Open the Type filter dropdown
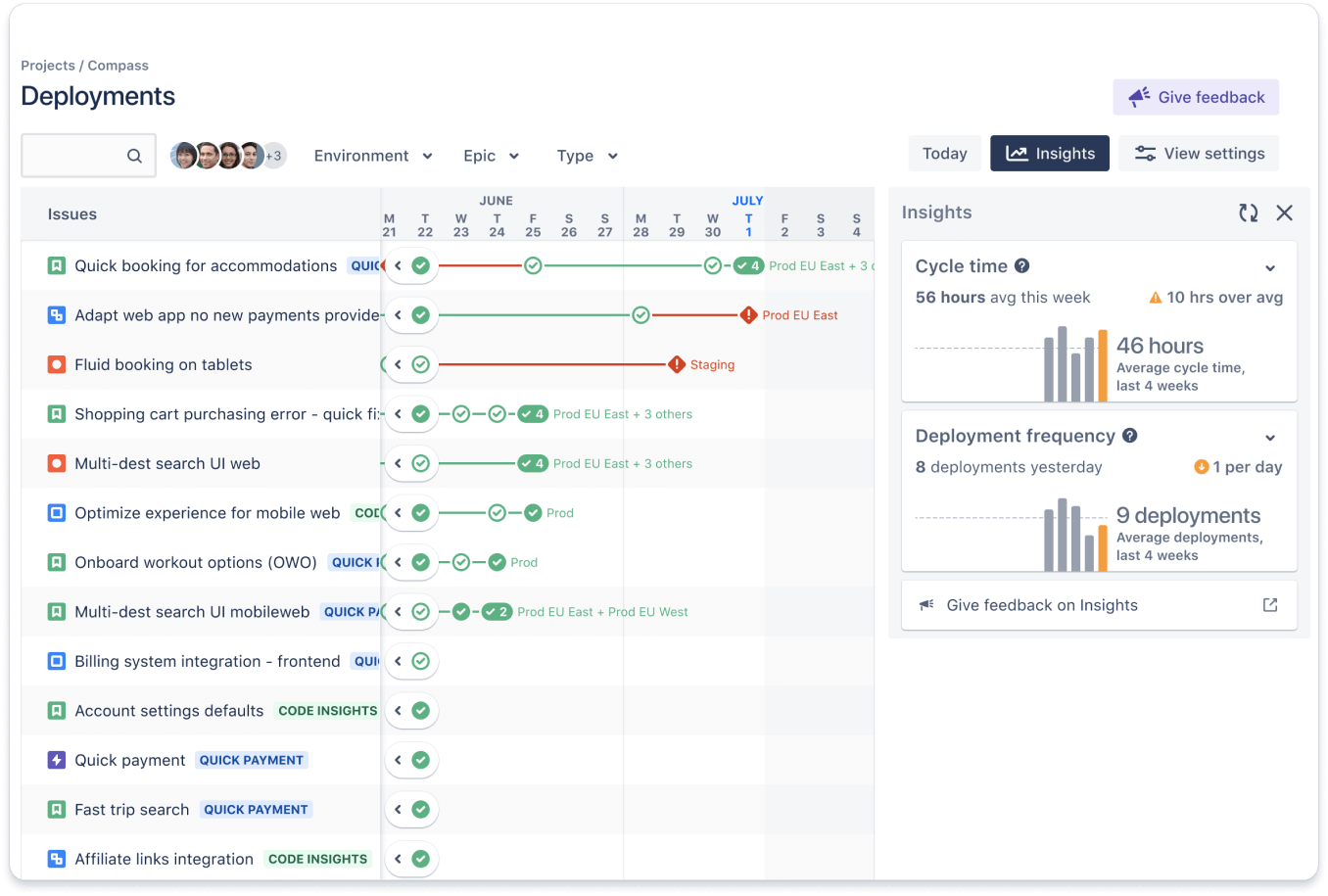The height and width of the screenshot is (896, 1328). 586,155
